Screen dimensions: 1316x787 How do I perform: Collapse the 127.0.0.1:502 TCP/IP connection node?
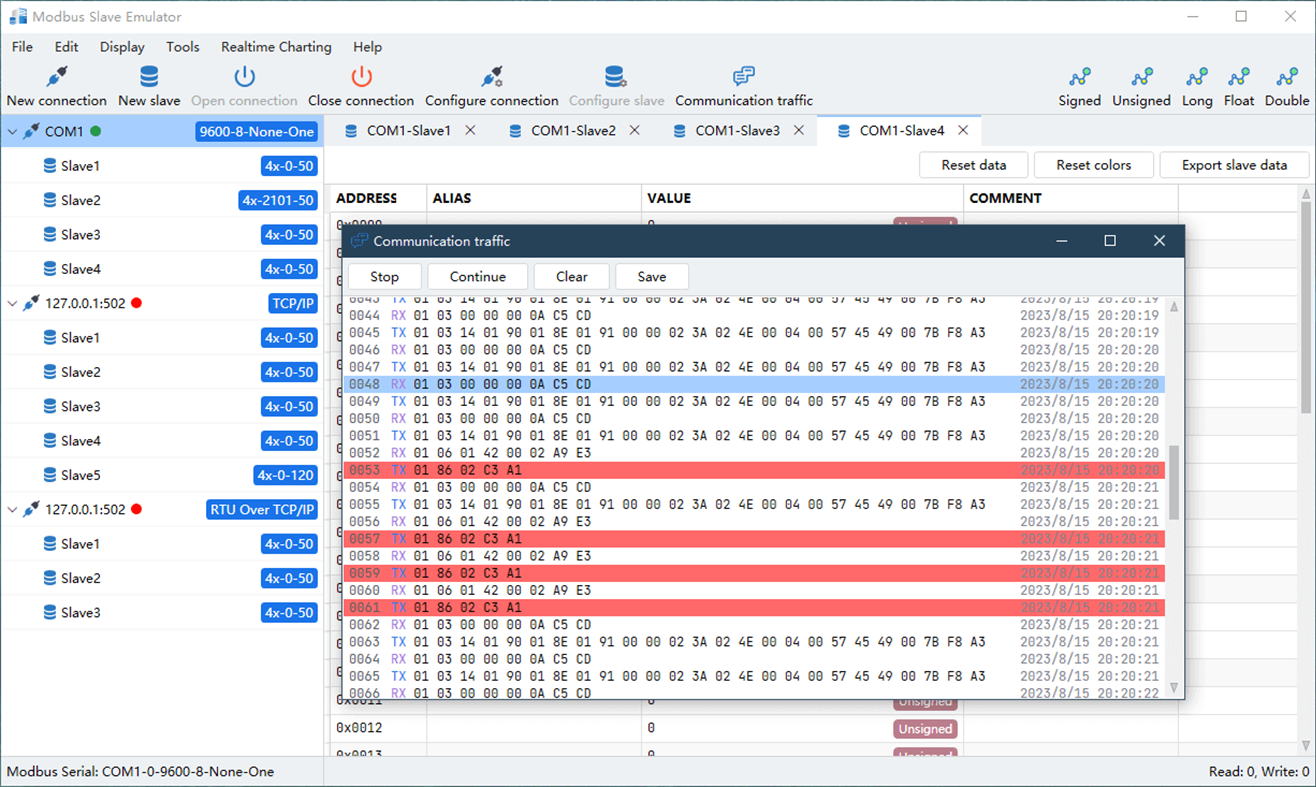[x=12, y=304]
